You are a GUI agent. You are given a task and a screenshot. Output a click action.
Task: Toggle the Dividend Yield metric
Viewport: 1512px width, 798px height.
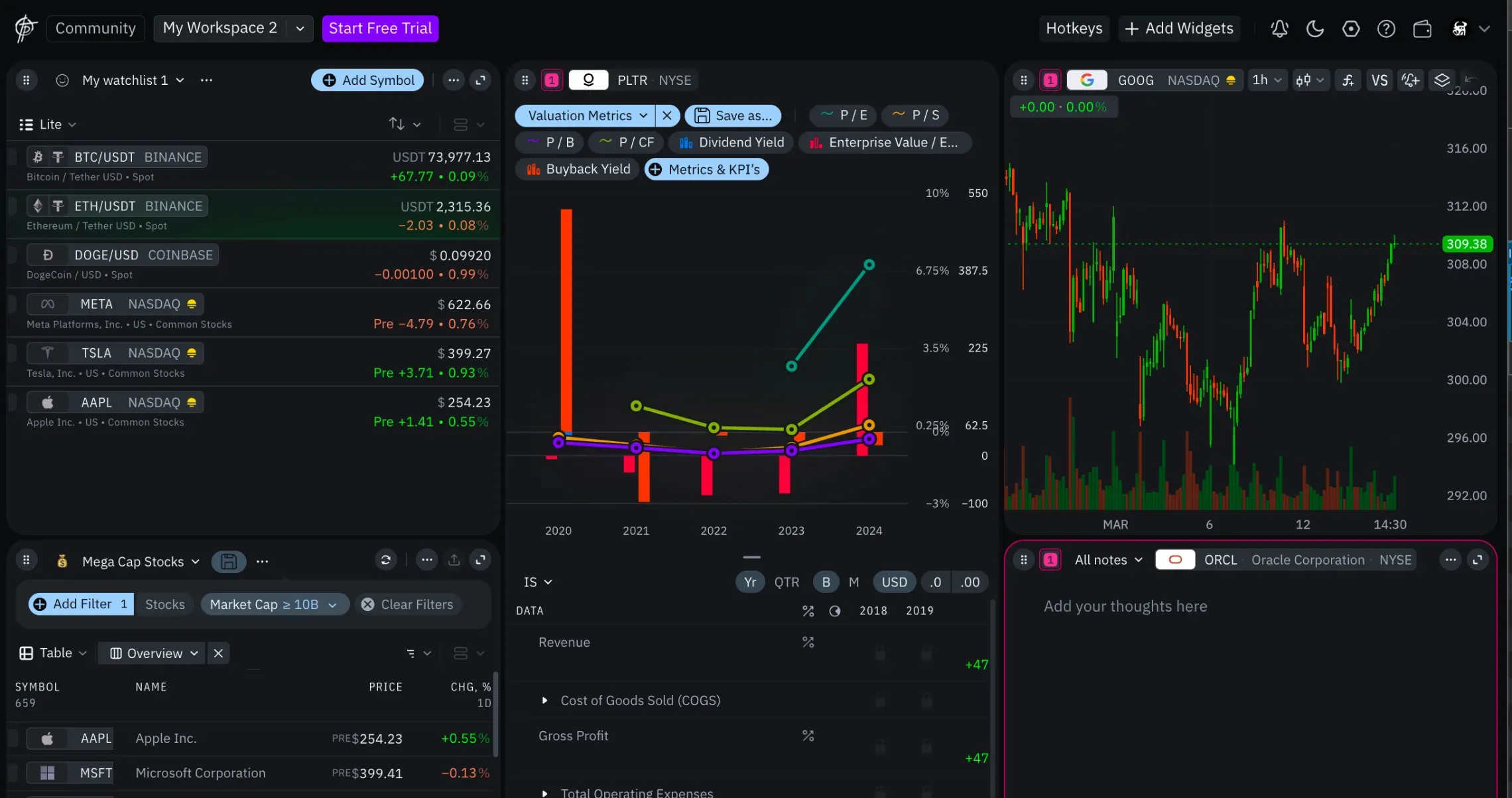coord(731,143)
